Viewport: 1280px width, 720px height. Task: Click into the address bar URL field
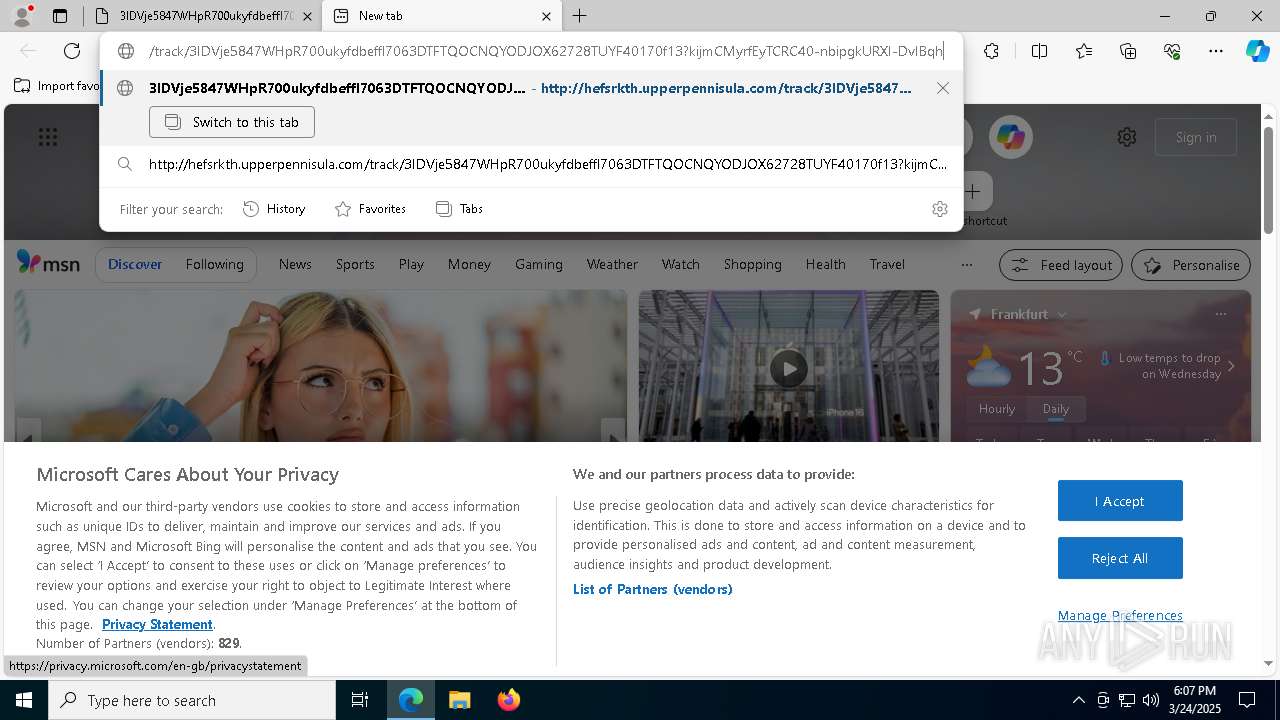[546, 51]
